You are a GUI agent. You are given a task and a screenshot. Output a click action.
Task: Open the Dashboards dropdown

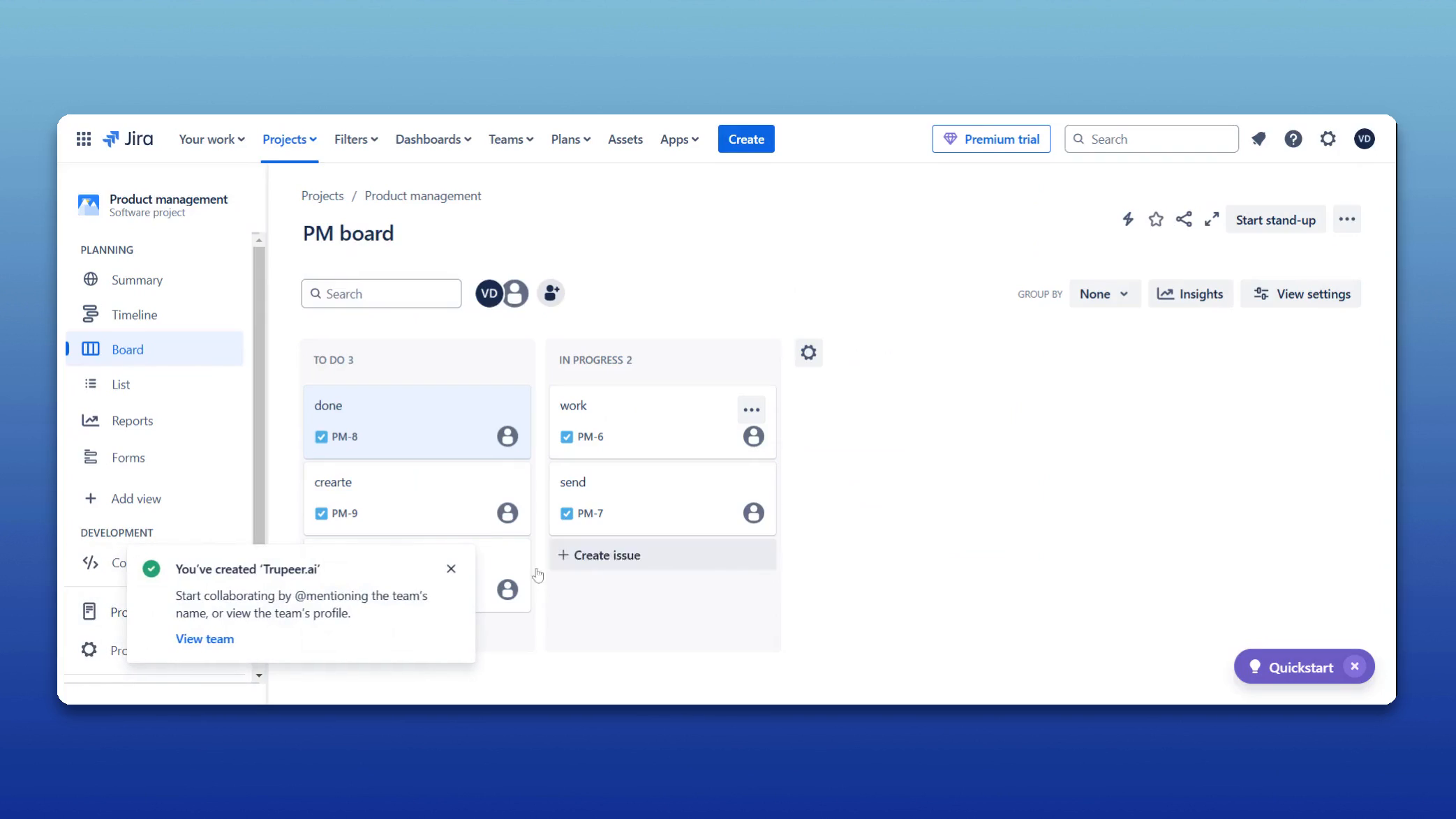point(432,139)
